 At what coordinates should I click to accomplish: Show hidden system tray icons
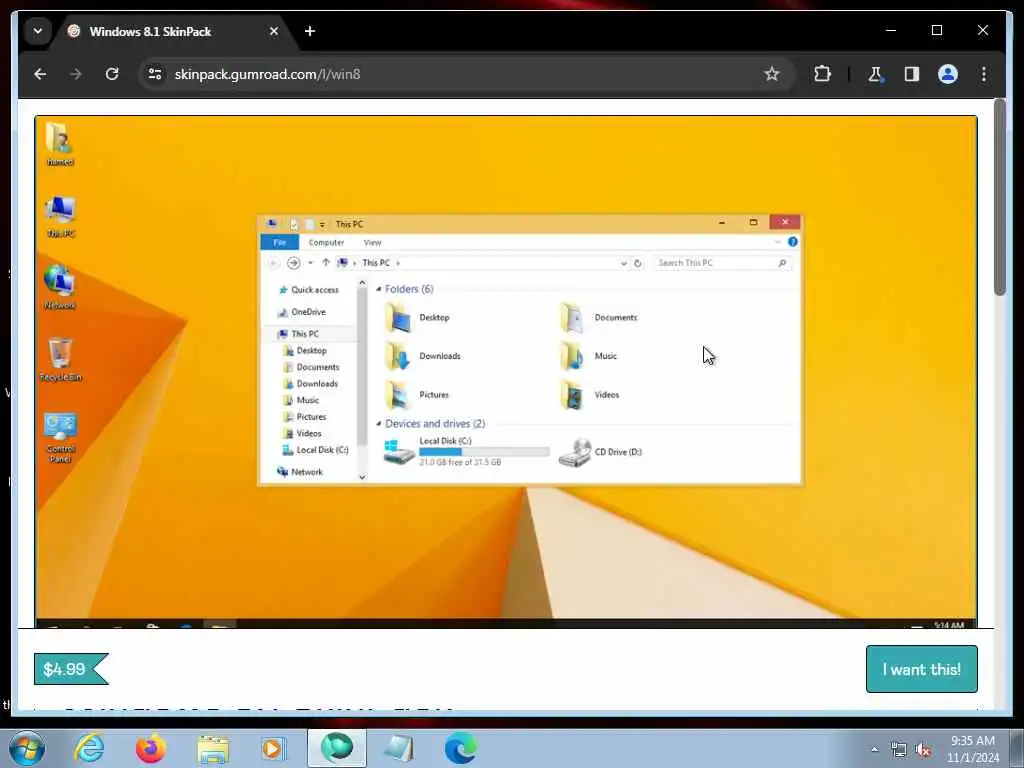click(874, 750)
